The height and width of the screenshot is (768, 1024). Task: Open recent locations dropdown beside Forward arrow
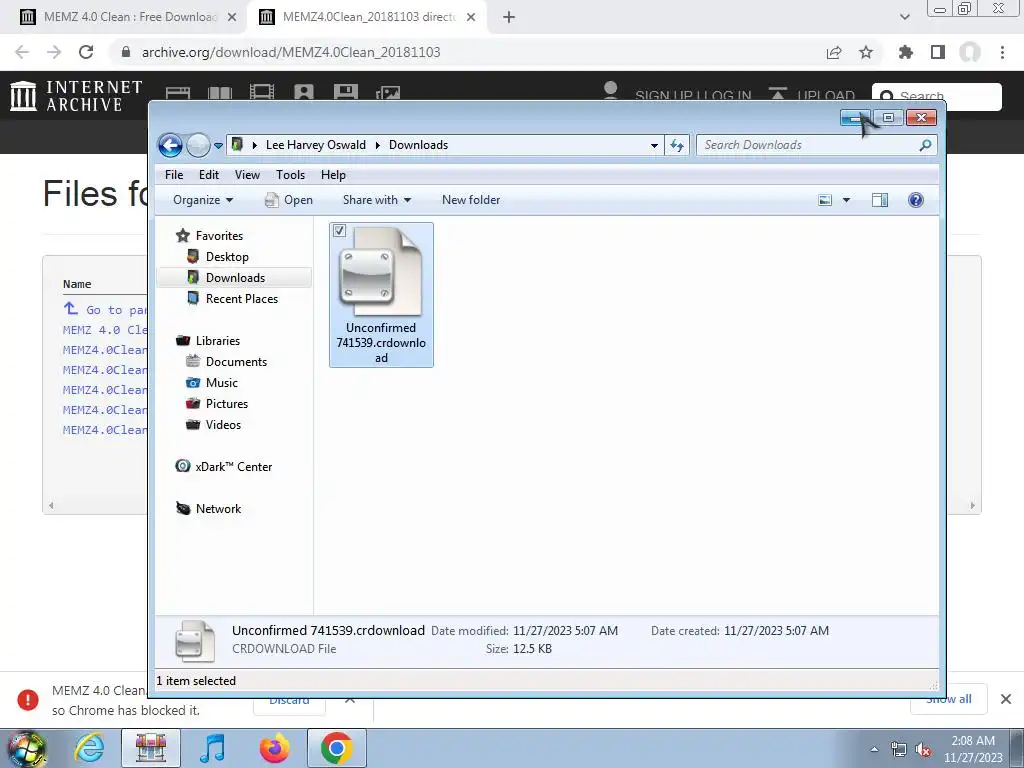tap(218, 146)
